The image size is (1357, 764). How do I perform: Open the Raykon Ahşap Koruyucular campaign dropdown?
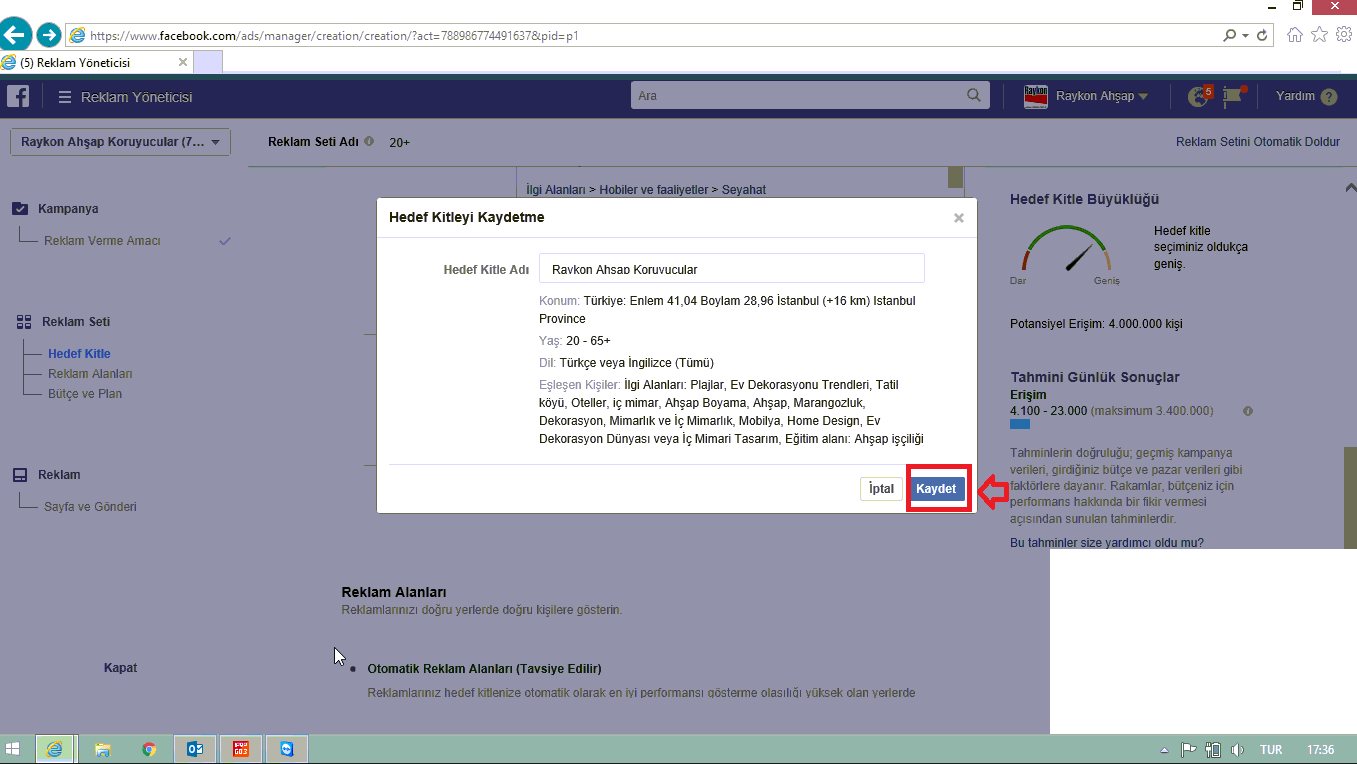(x=120, y=142)
